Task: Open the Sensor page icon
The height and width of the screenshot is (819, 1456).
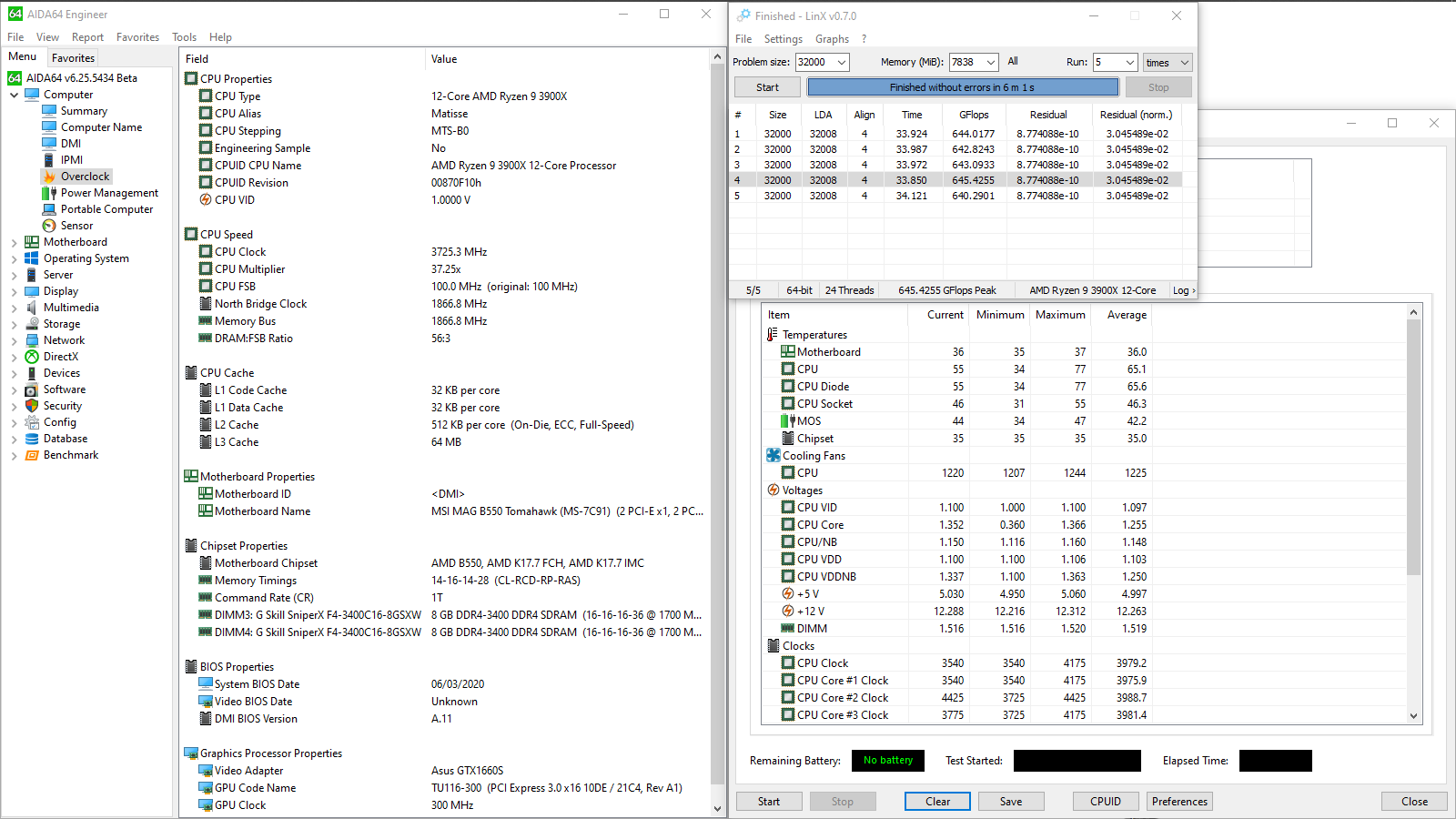Action: pos(49,226)
